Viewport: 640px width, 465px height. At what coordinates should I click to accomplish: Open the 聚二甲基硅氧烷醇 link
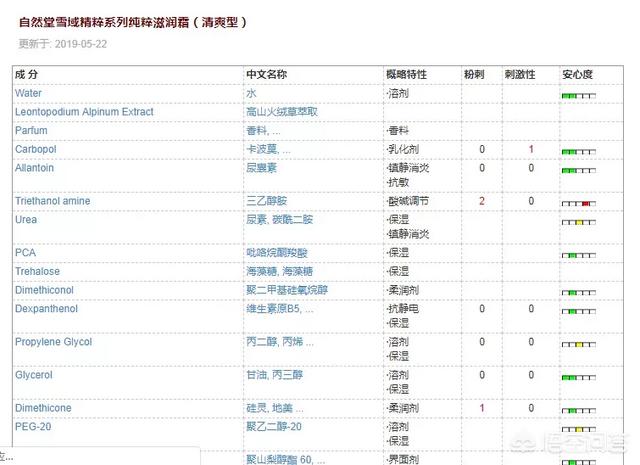[x=287, y=290]
